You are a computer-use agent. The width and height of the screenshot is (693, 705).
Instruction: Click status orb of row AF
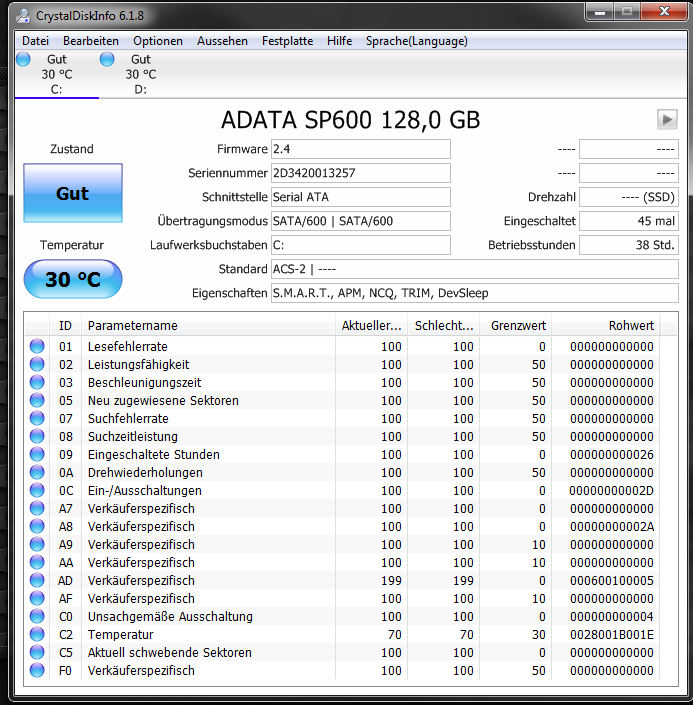tap(37, 598)
